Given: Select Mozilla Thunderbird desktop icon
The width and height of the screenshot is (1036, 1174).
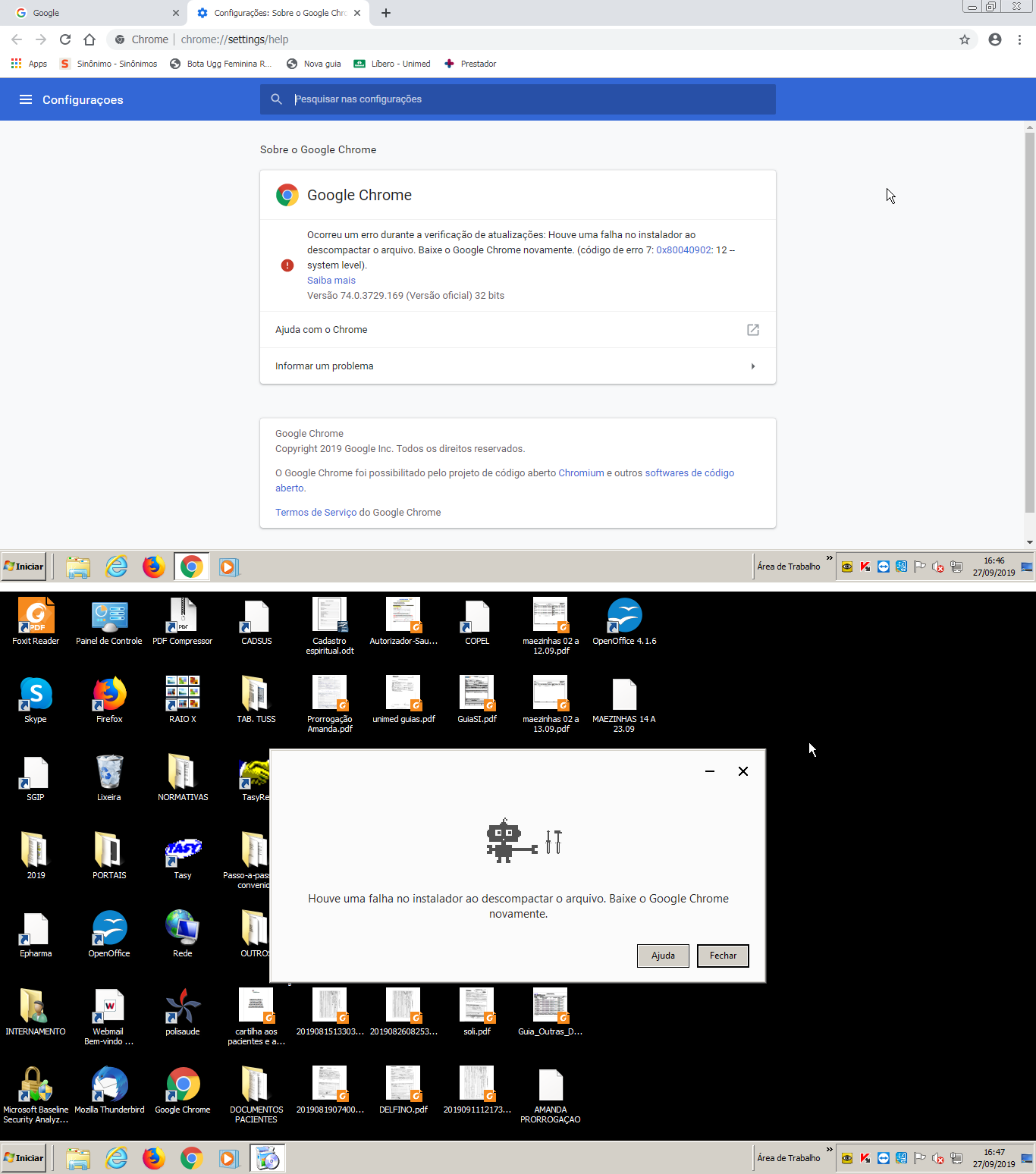Looking at the screenshot, I should (x=109, y=1091).
